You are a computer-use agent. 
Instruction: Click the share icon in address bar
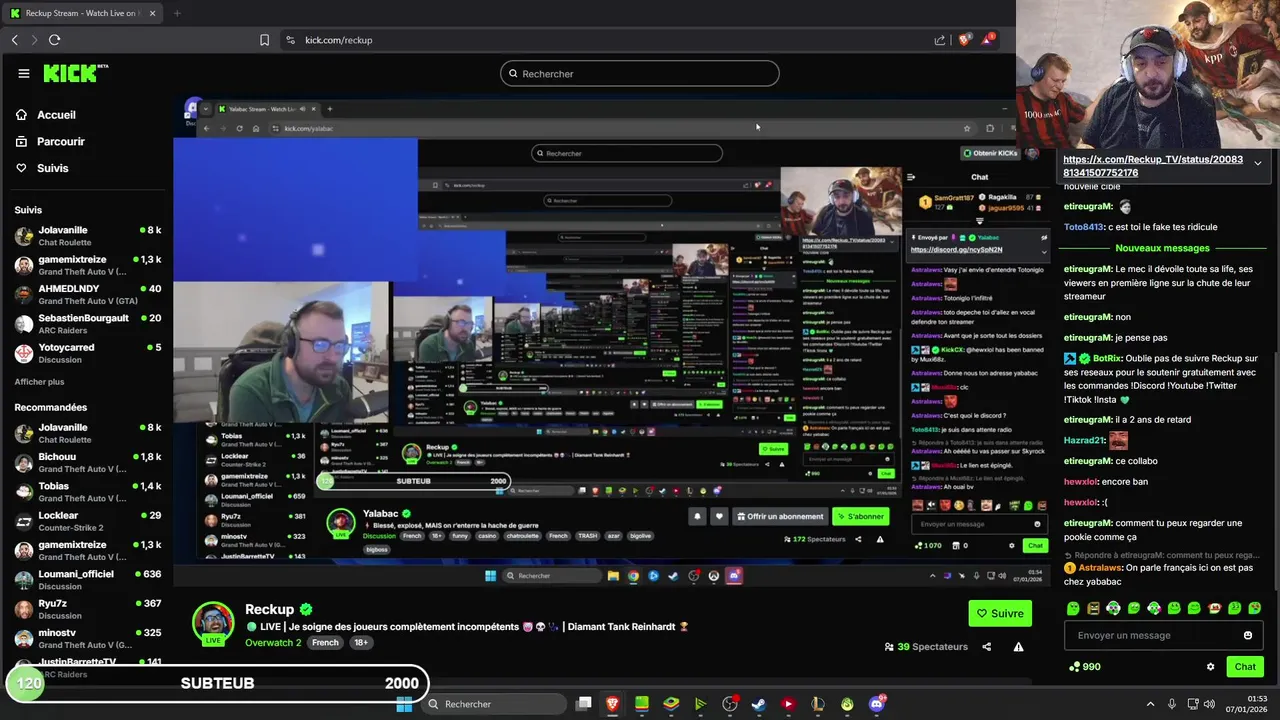pos(940,40)
